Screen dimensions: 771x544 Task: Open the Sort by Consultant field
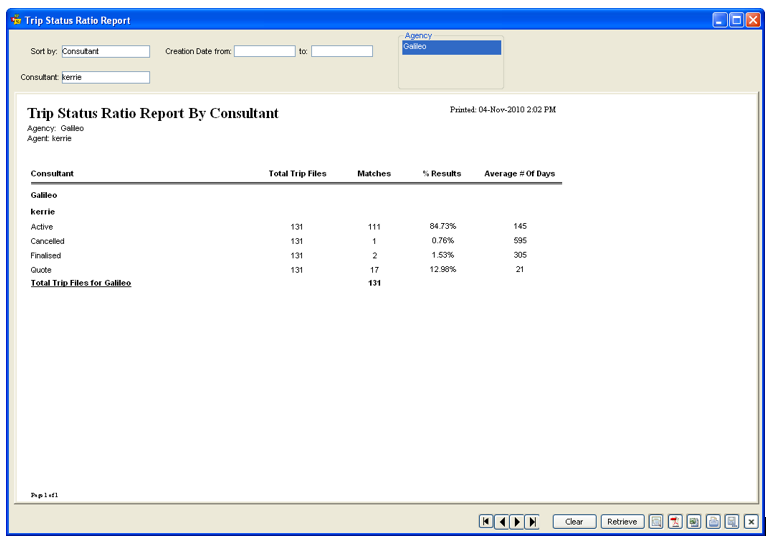[106, 51]
